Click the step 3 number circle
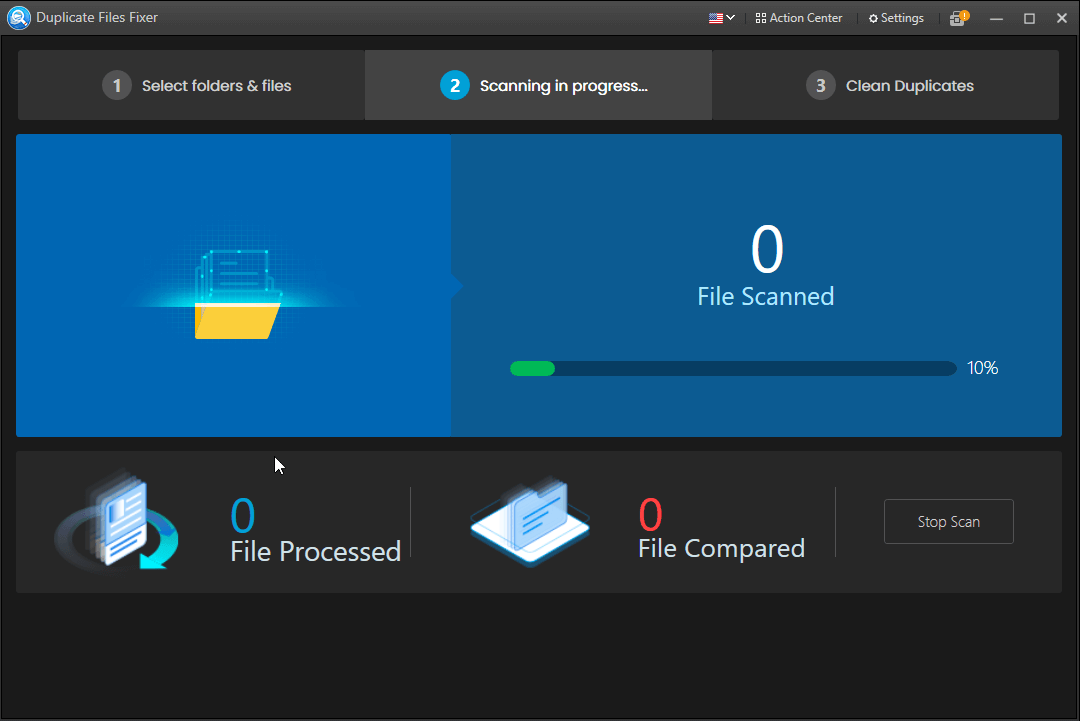1080x721 pixels. pyautogui.click(x=820, y=86)
